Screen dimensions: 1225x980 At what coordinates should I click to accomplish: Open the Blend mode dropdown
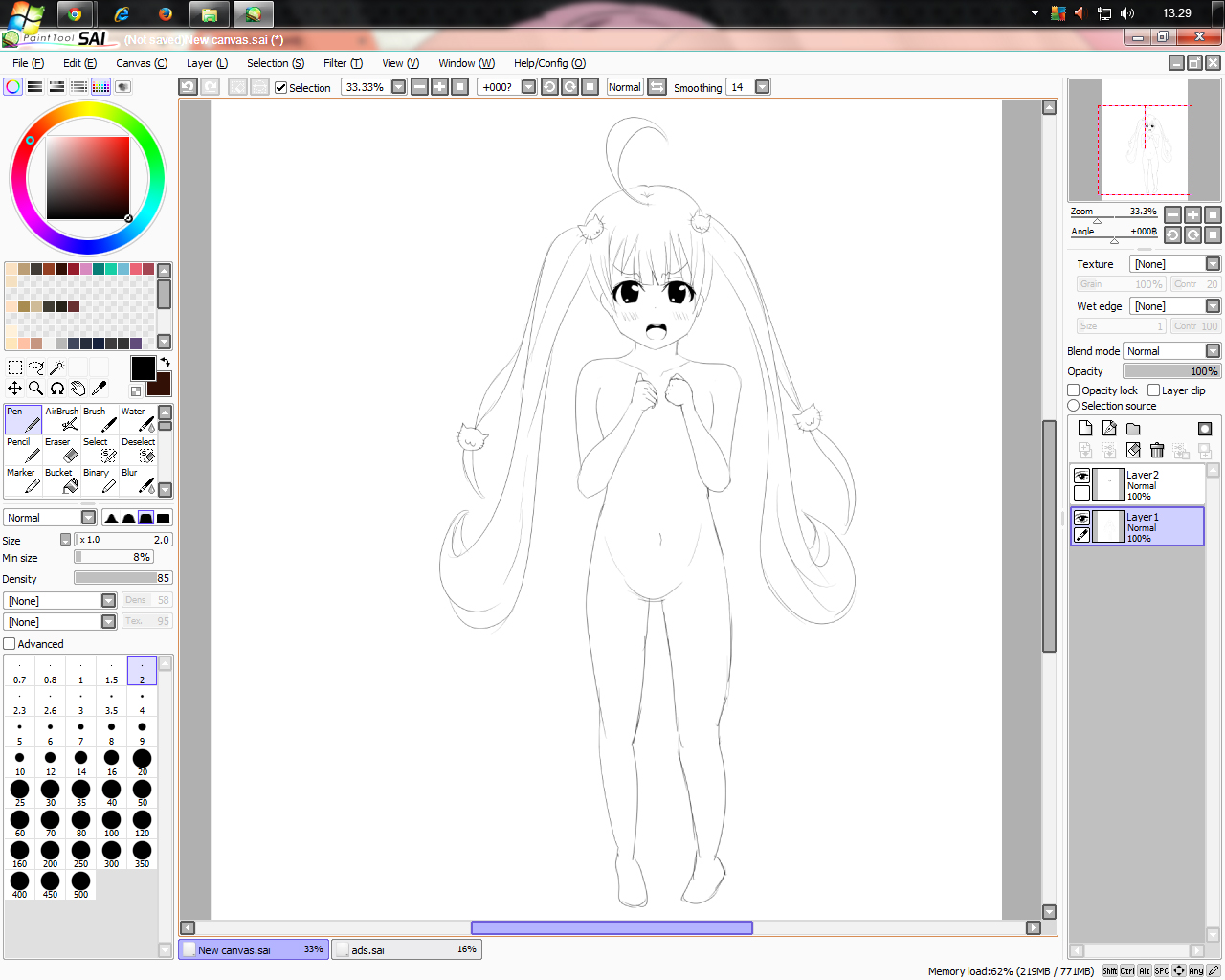point(1172,351)
